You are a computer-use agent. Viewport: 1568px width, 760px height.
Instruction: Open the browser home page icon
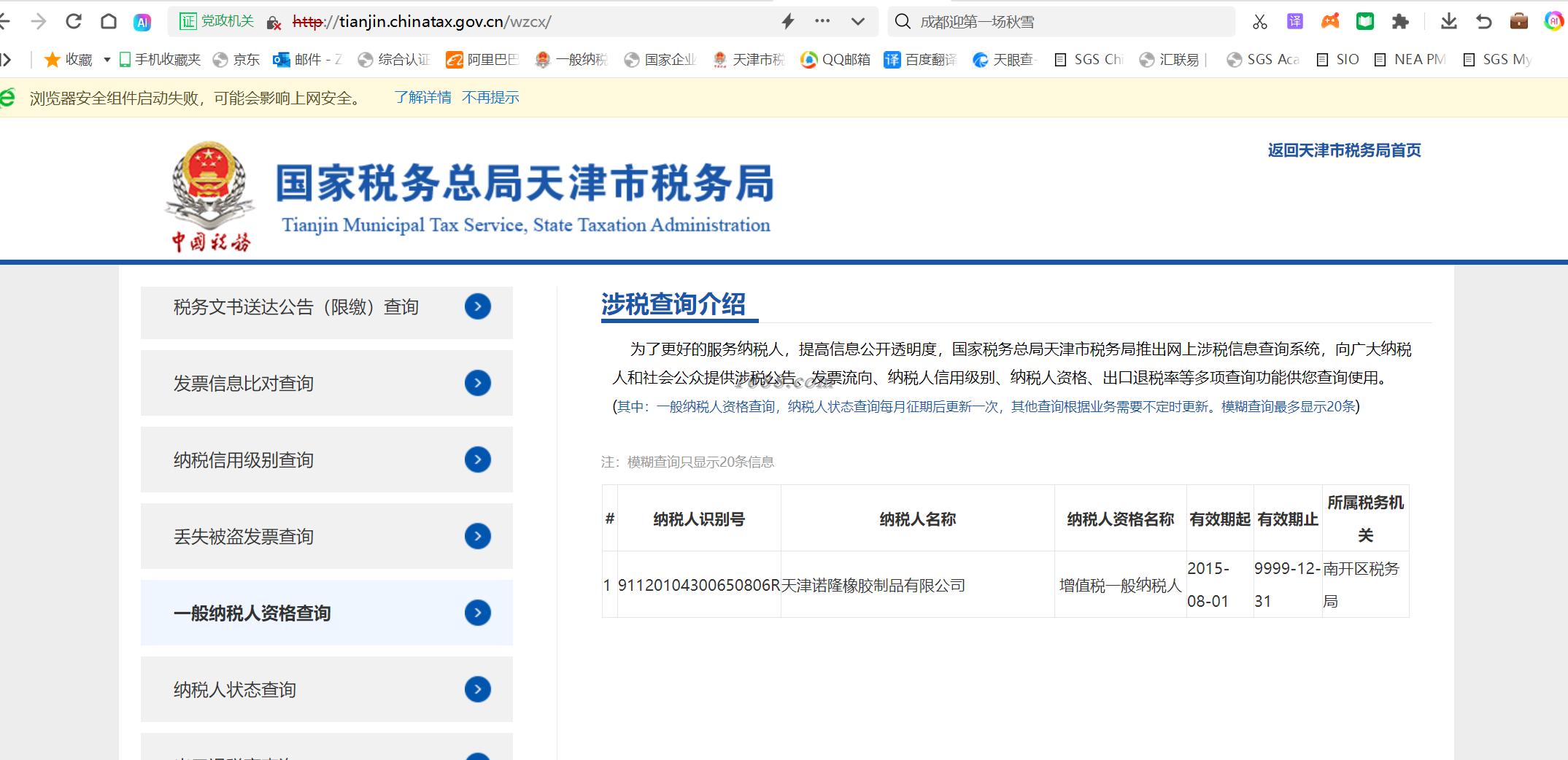pyautogui.click(x=109, y=22)
